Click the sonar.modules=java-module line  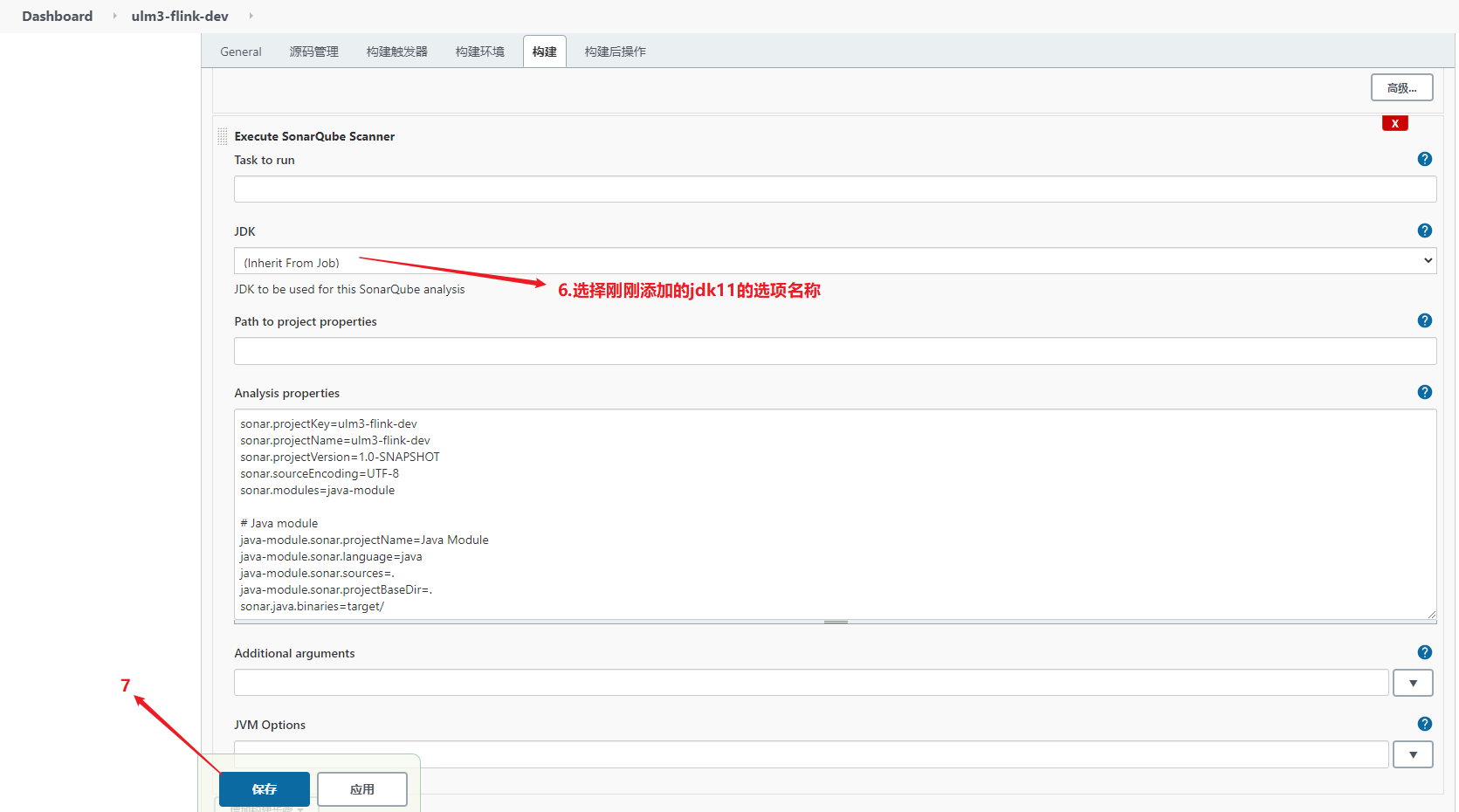(317, 490)
